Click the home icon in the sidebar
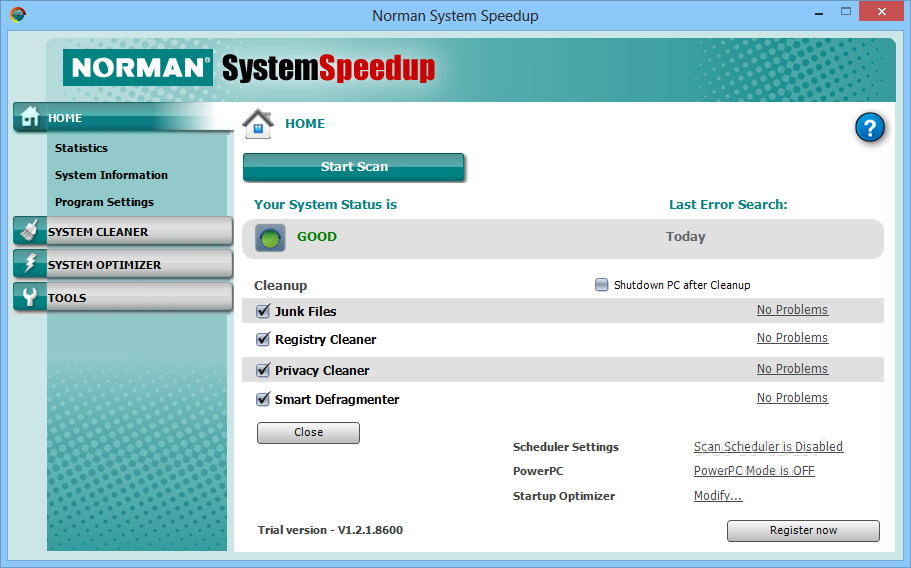Image resolution: width=911 pixels, height=568 pixels. click(30, 117)
